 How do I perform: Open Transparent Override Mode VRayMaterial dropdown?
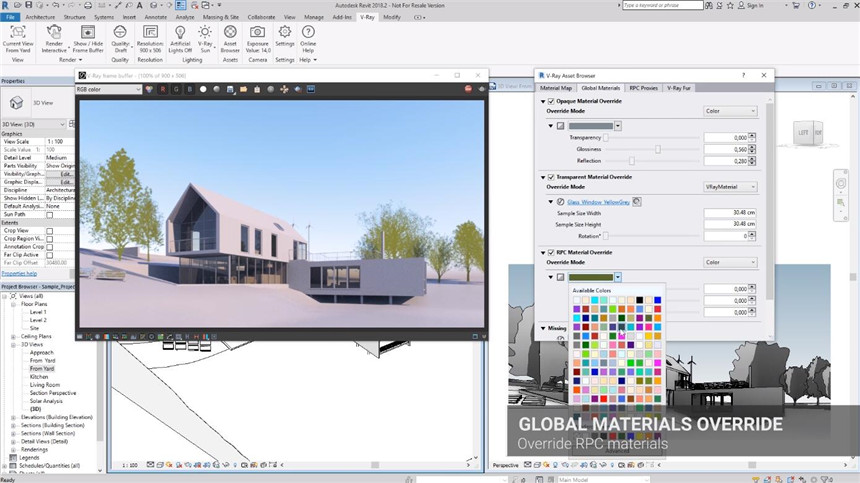pos(730,187)
